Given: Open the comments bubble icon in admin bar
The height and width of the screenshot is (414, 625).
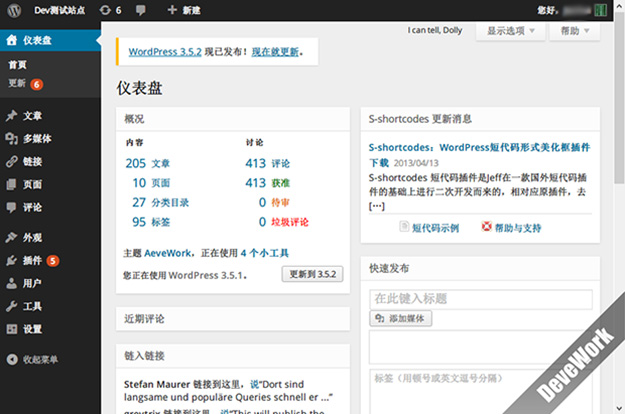Looking at the screenshot, I should [x=140, y=10].
